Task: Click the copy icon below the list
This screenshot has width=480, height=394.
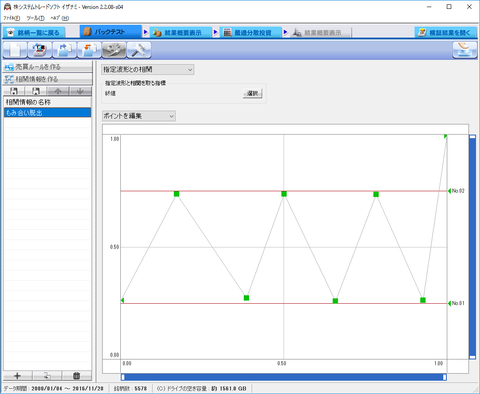Action: pos(47,376)
